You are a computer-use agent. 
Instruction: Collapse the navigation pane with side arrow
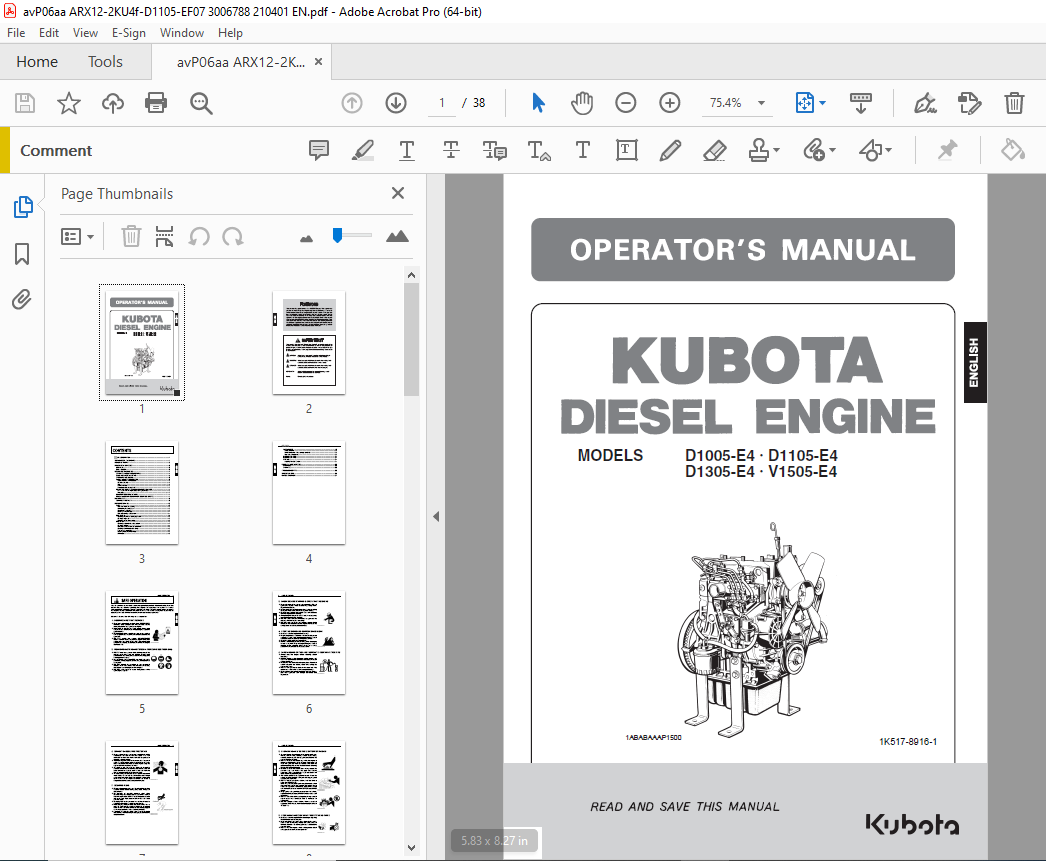(x=436, y=516)
